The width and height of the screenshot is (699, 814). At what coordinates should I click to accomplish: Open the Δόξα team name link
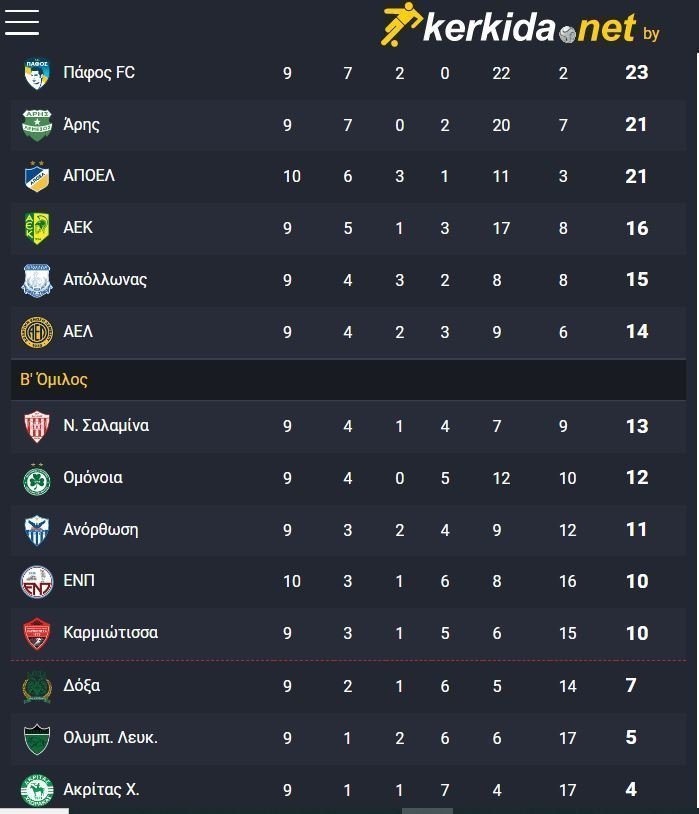pos(82,686)
